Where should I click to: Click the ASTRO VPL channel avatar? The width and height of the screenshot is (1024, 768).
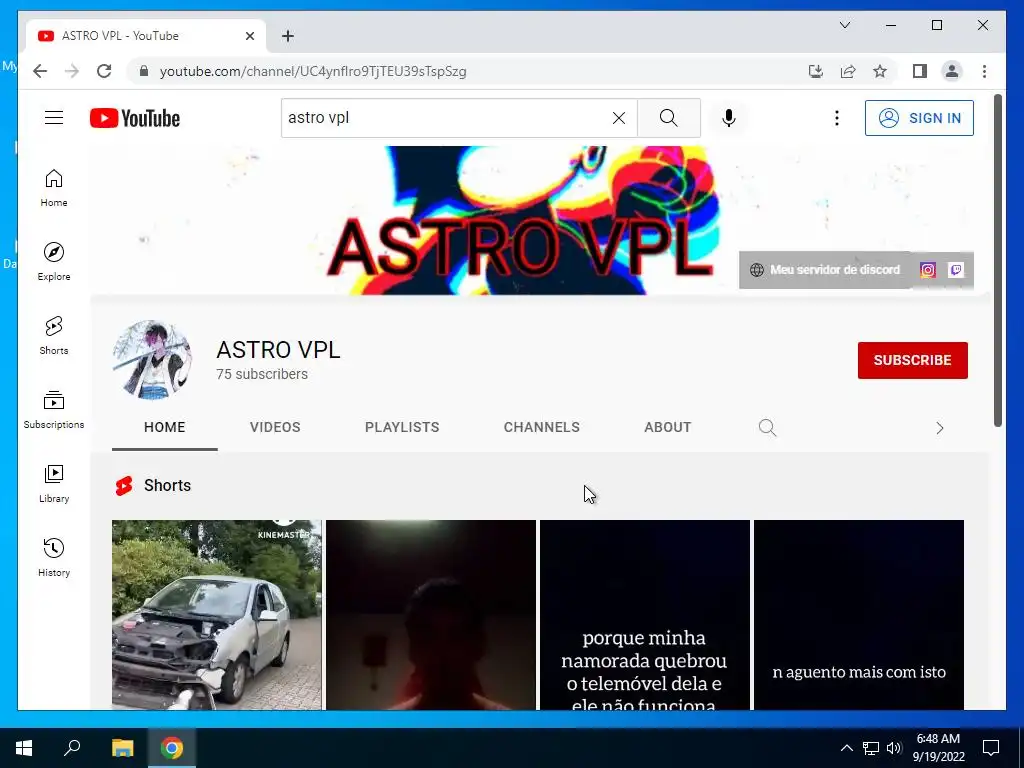(153, 360)
